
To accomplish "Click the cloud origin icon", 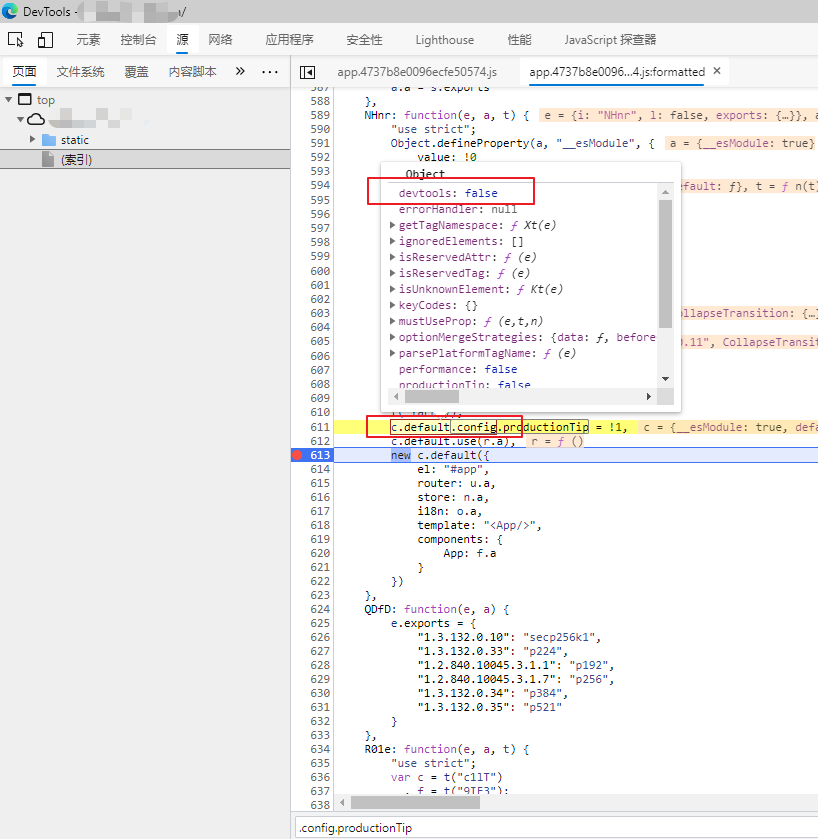I will click(x=36, y=119).
